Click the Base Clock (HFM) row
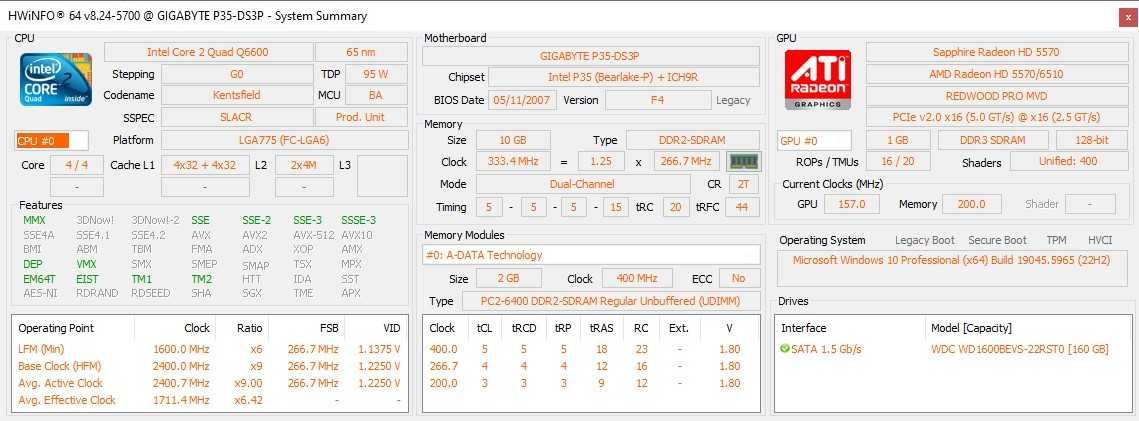The image size is (1139, 421). (210, 366)
